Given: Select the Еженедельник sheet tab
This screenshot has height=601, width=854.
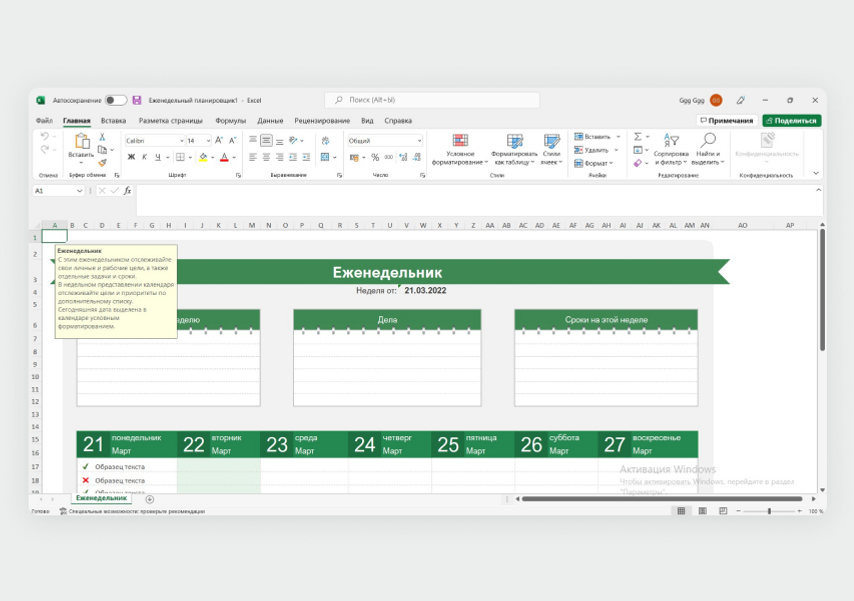Looking at the screenshot, I should click(x=101, y=498).
